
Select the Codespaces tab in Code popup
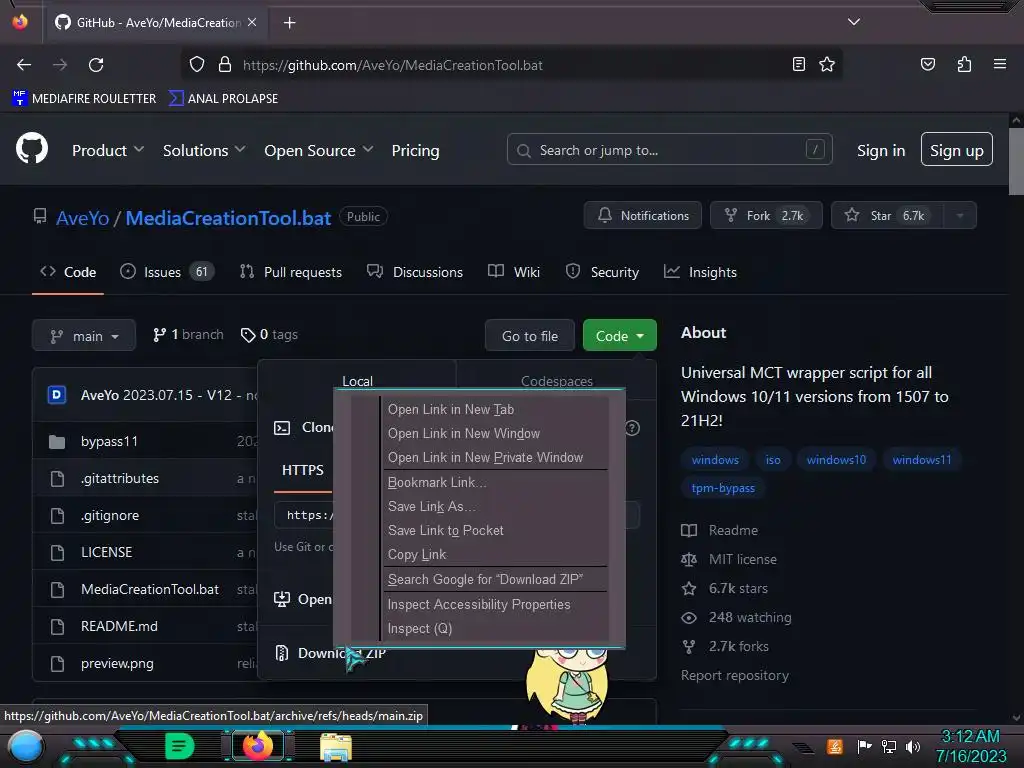[x=556, y=381]
